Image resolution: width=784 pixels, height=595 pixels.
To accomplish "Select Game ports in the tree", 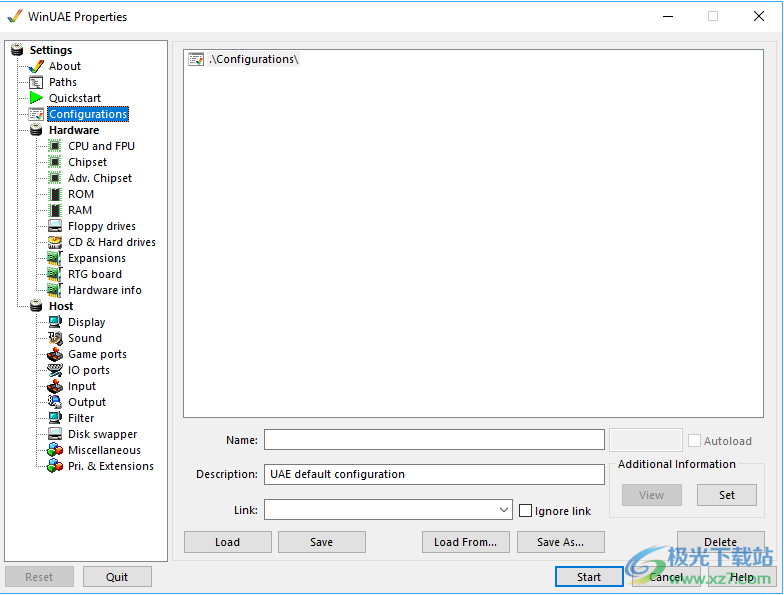I will coord(98,354).
